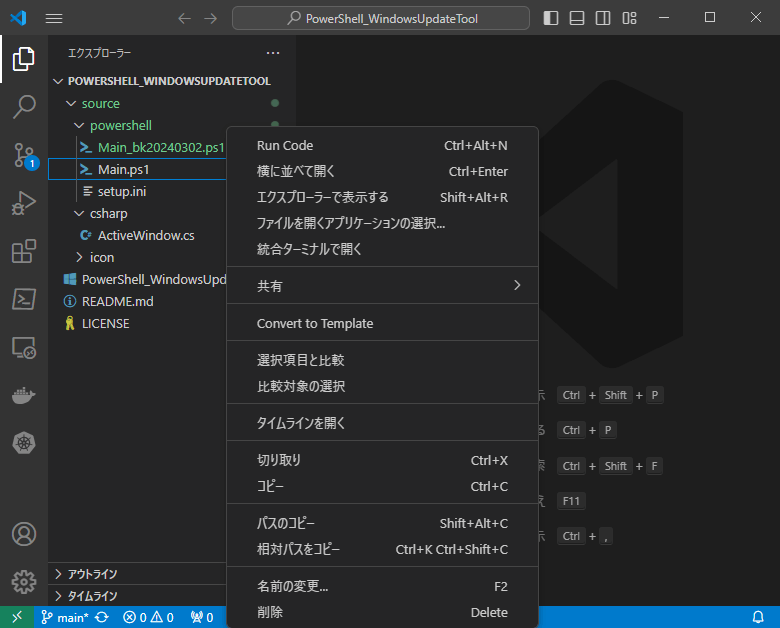780x628 pixels.
Task: Open Remote Explorer icon
Action: click(23, 347)
